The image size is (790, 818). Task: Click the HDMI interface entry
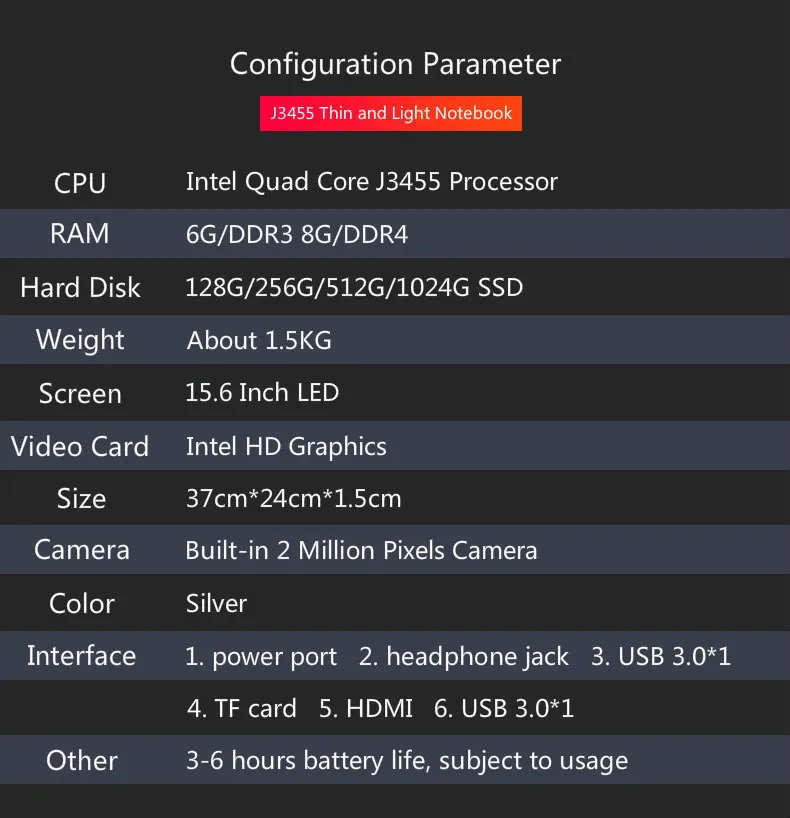[365, 708]
